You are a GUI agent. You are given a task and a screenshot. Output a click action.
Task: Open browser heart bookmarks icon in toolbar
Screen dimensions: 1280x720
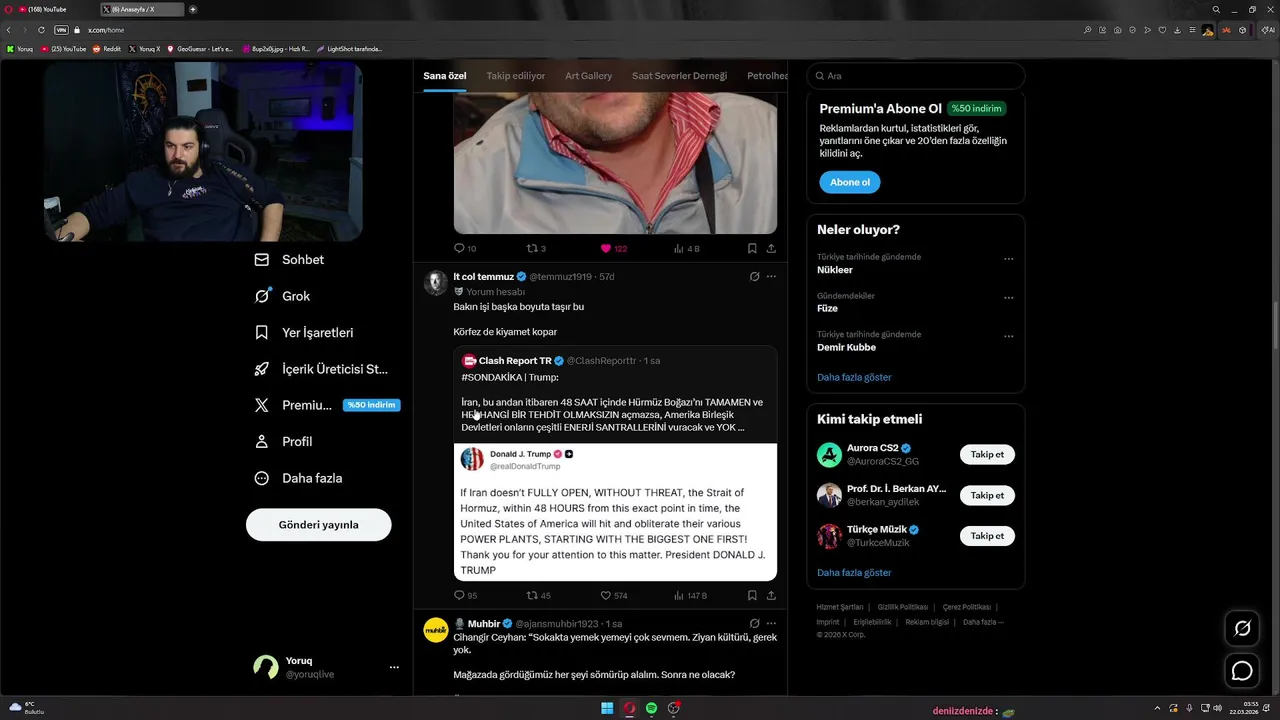click(1162, 30)
